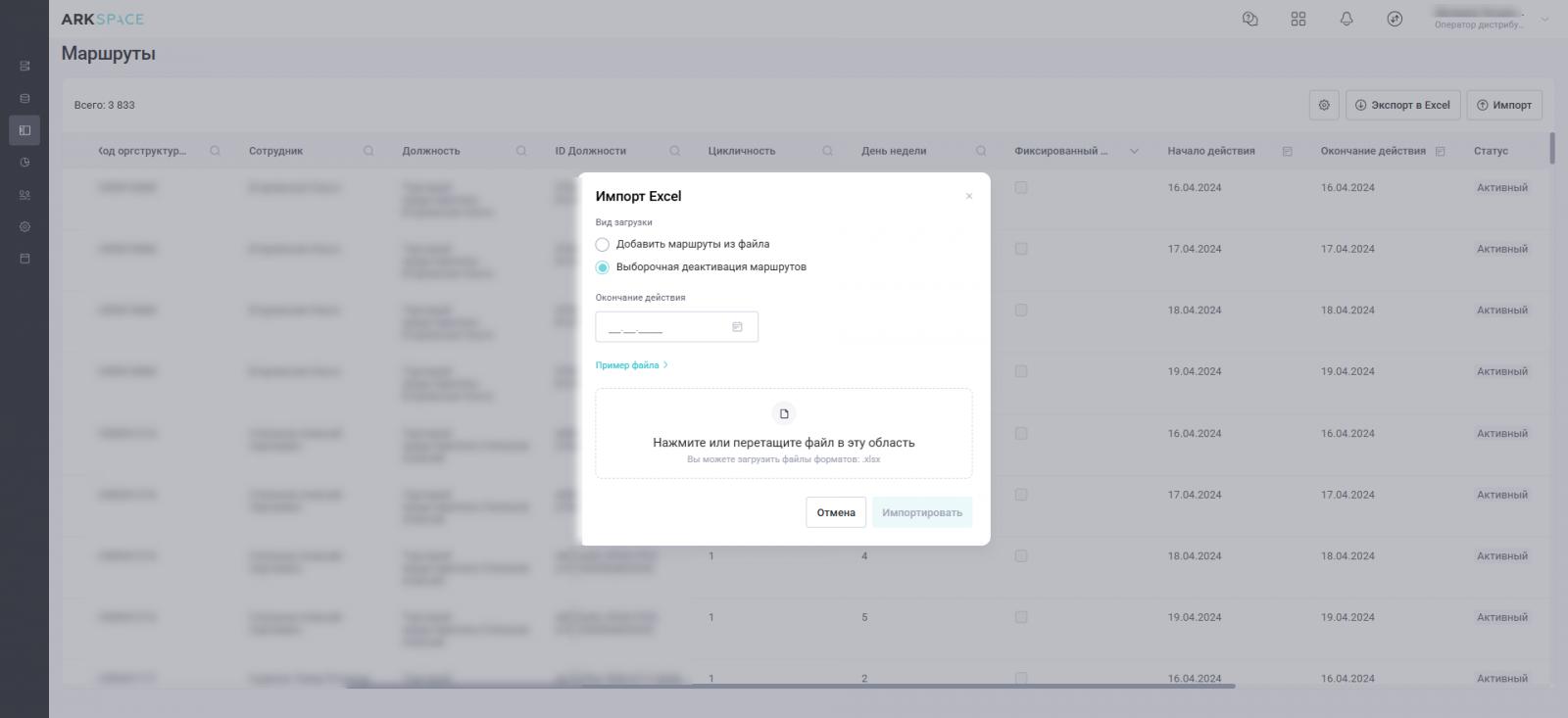
Task: Expand the Фиксированный column filter dropdown
Action: click(1135, 151)
